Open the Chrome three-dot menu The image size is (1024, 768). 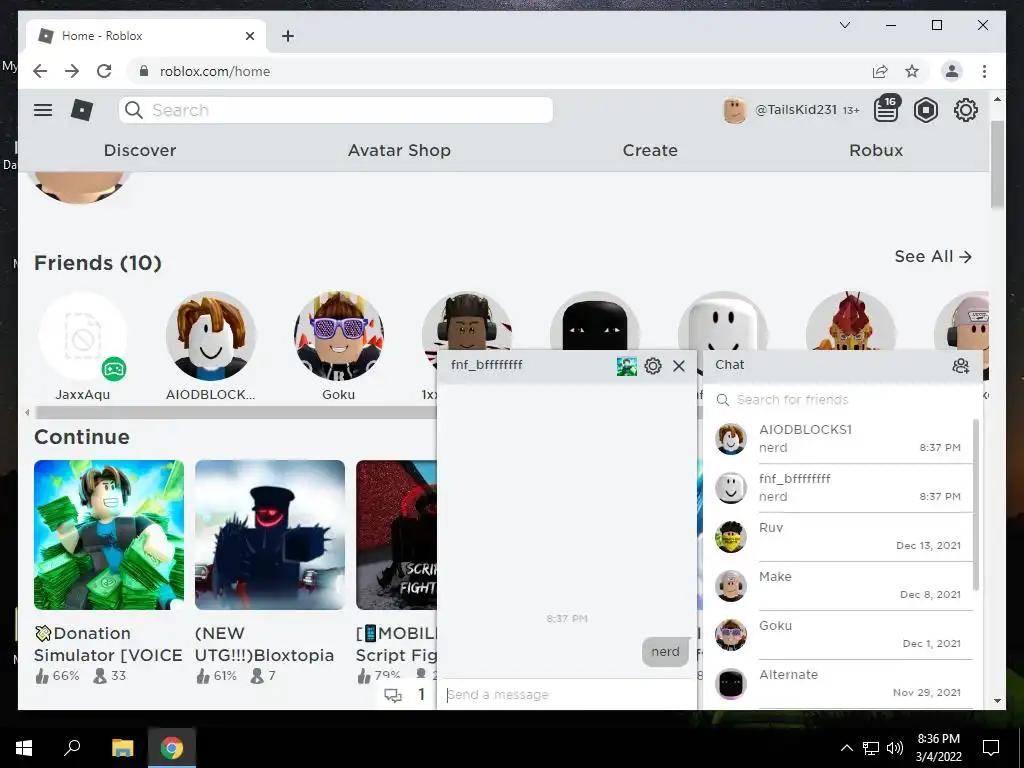pos(984,71)
